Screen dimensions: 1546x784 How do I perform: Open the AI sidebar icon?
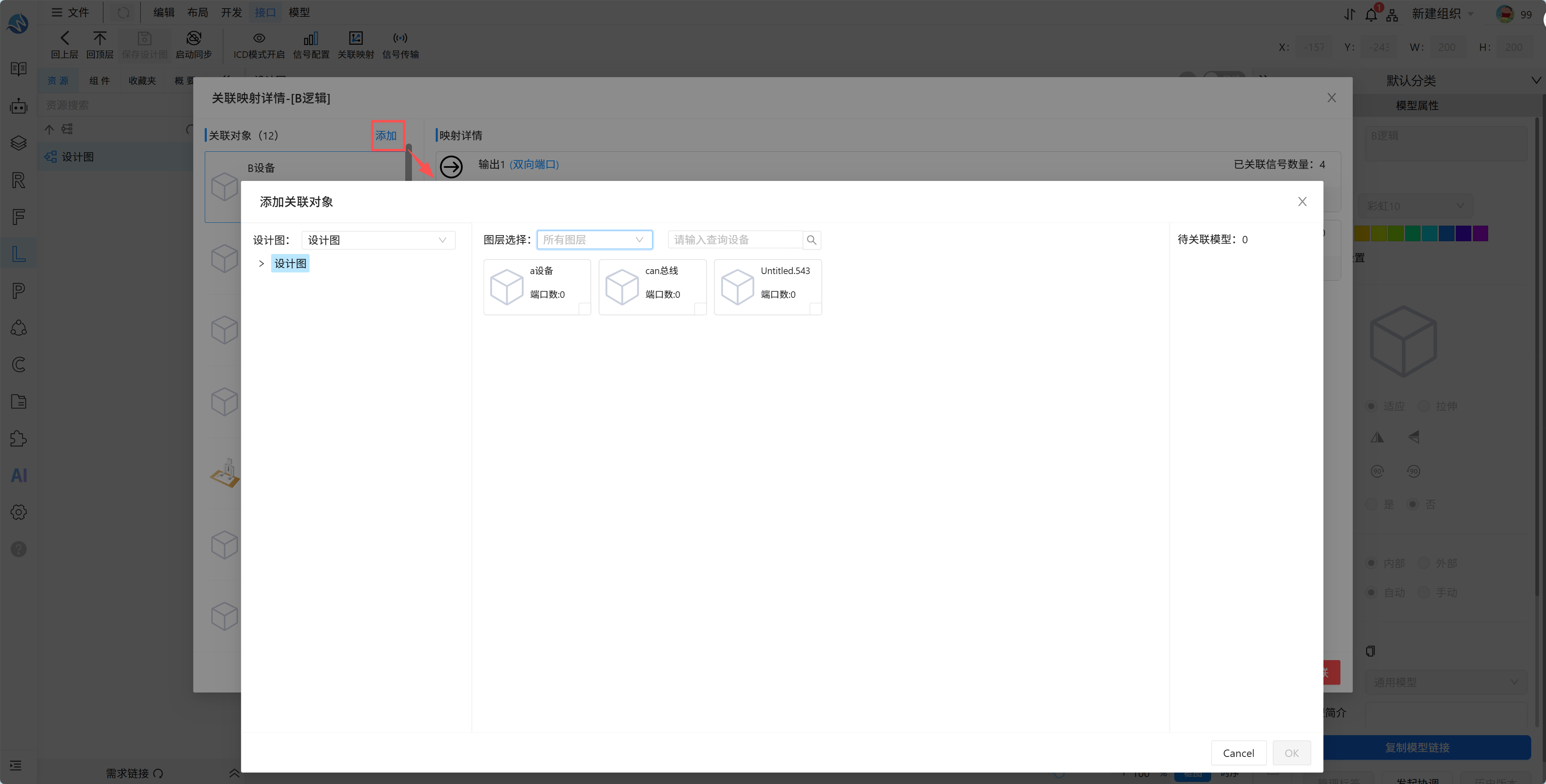click(x=18, y=475)
